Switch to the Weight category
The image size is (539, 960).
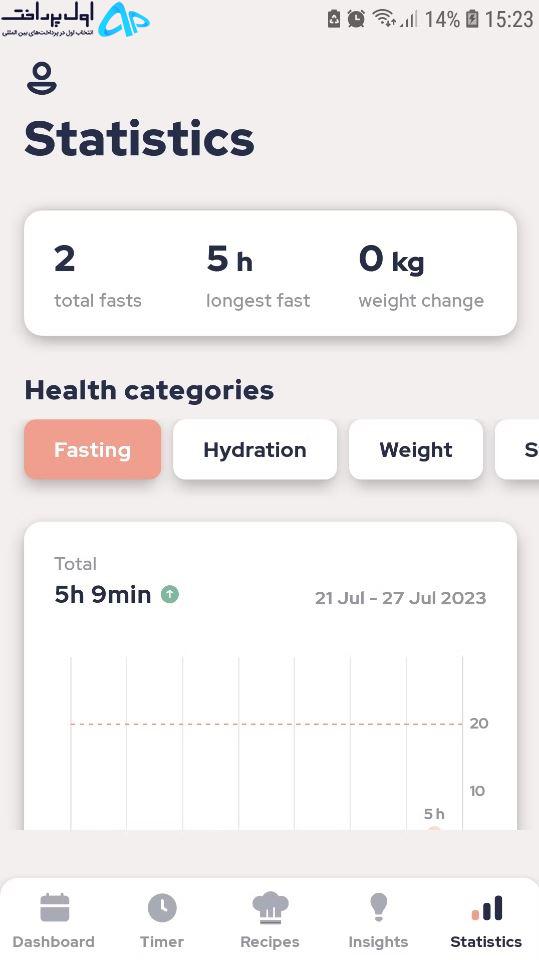(x=416, y=449)
